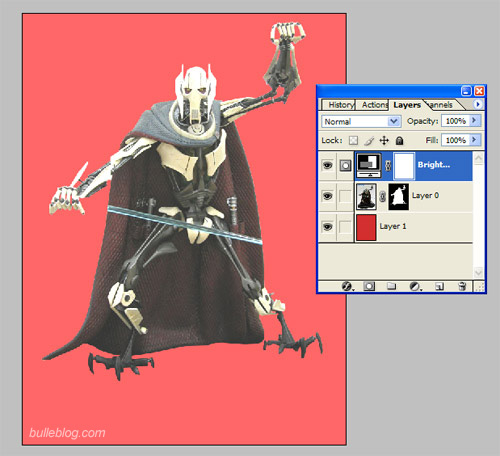The height and width of the screenshot is (456, 500).
Task: Click layers list scrollbar up arrow
Action: click(478, 158)
